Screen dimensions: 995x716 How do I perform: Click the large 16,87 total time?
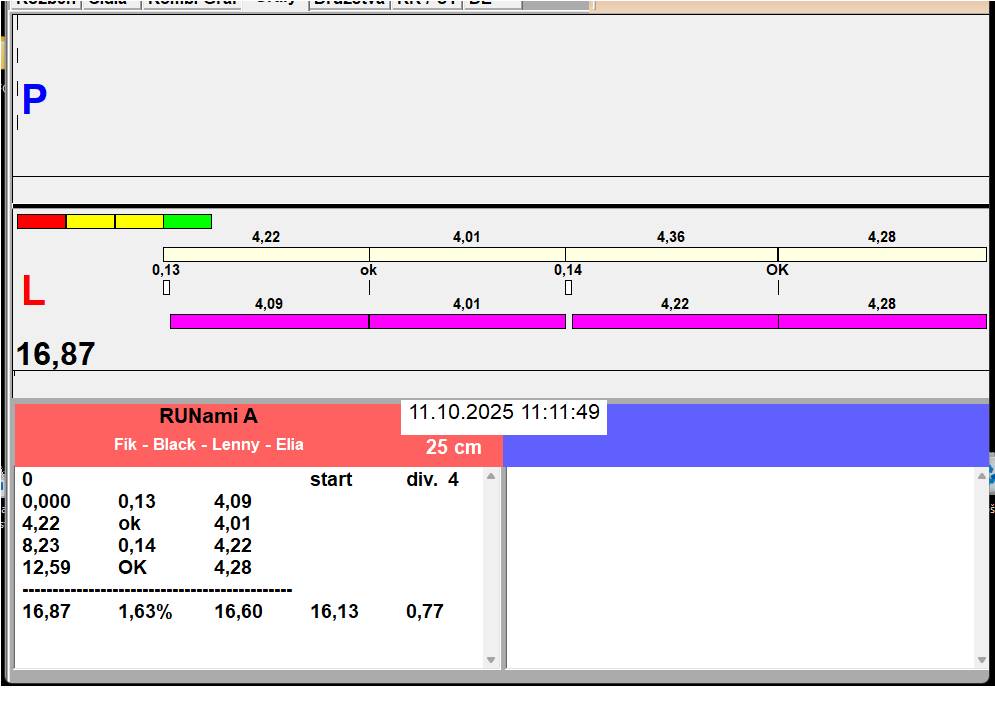56,354
